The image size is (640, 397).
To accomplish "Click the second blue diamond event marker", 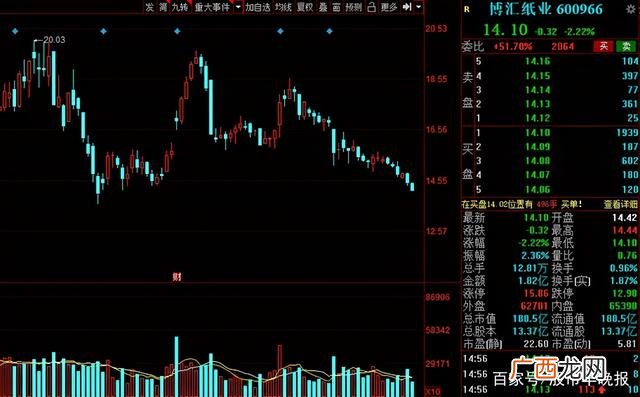I will [104, 31].
